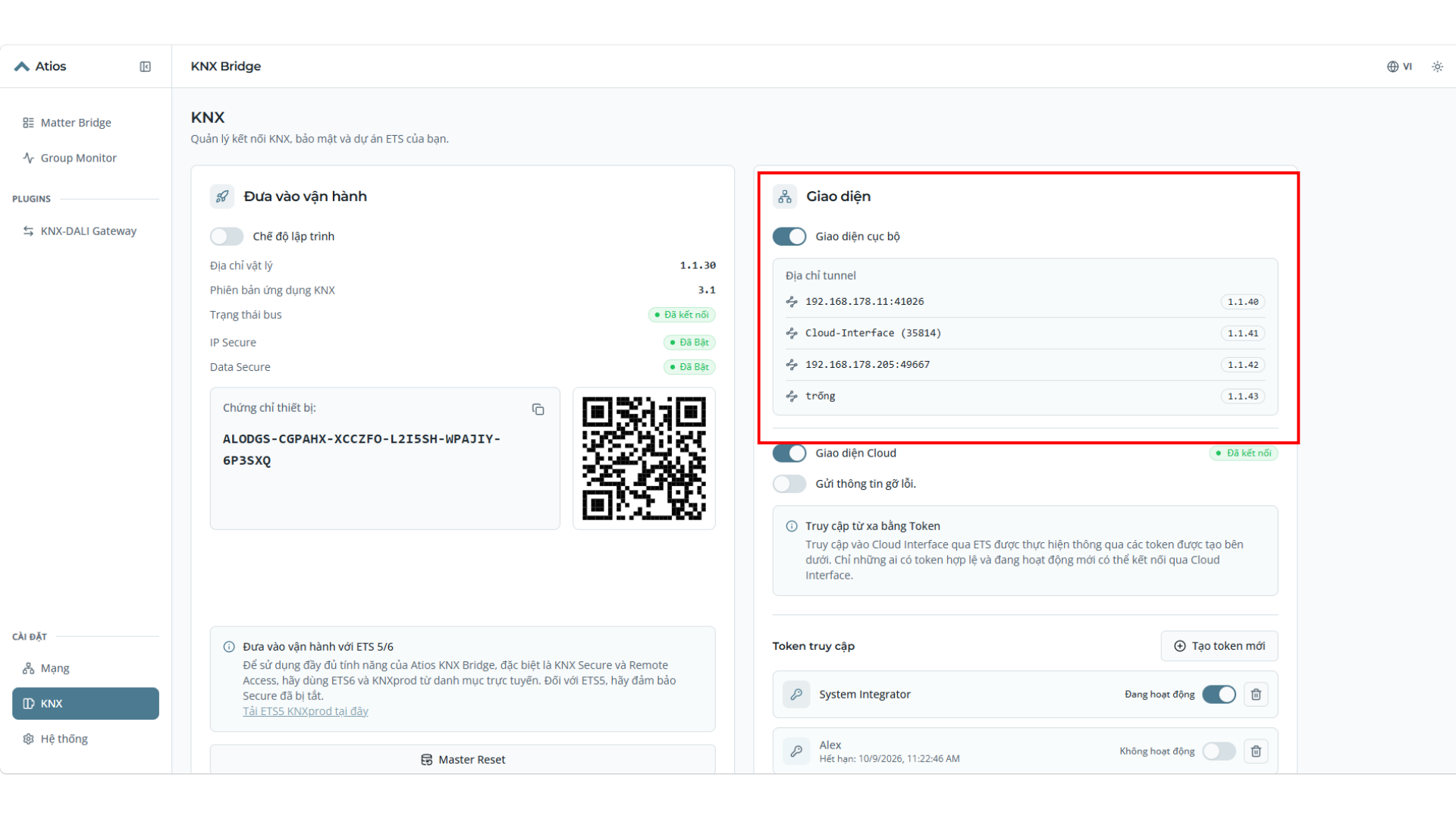Go to Mạng settings
Viewport: 1456px width, 819px height.
86,668
